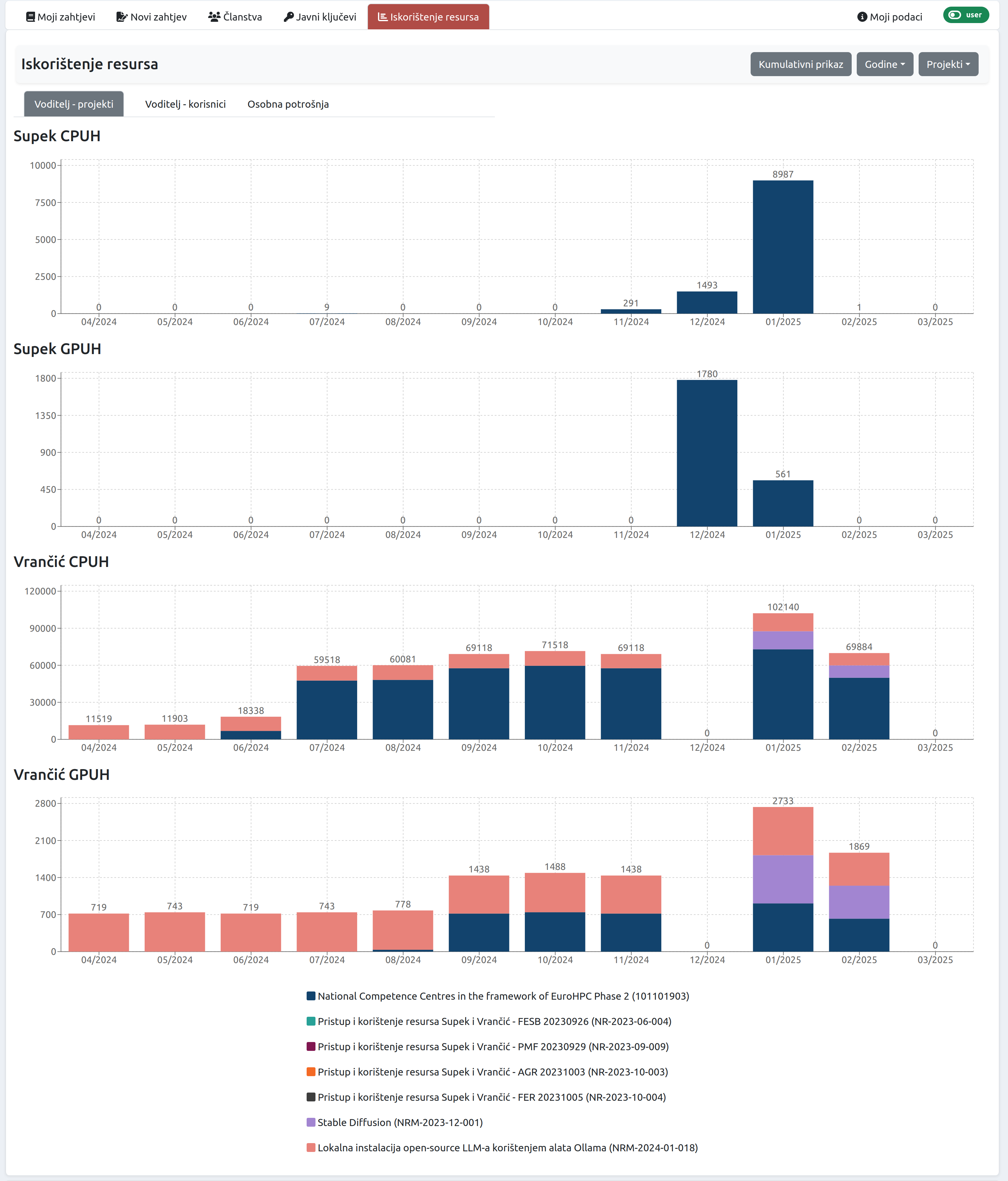The height and width of the screenshot is (1181, 1008).
Task: Toggle the AGR 20231003 legend swatch
Action: tap(311, 1072)
